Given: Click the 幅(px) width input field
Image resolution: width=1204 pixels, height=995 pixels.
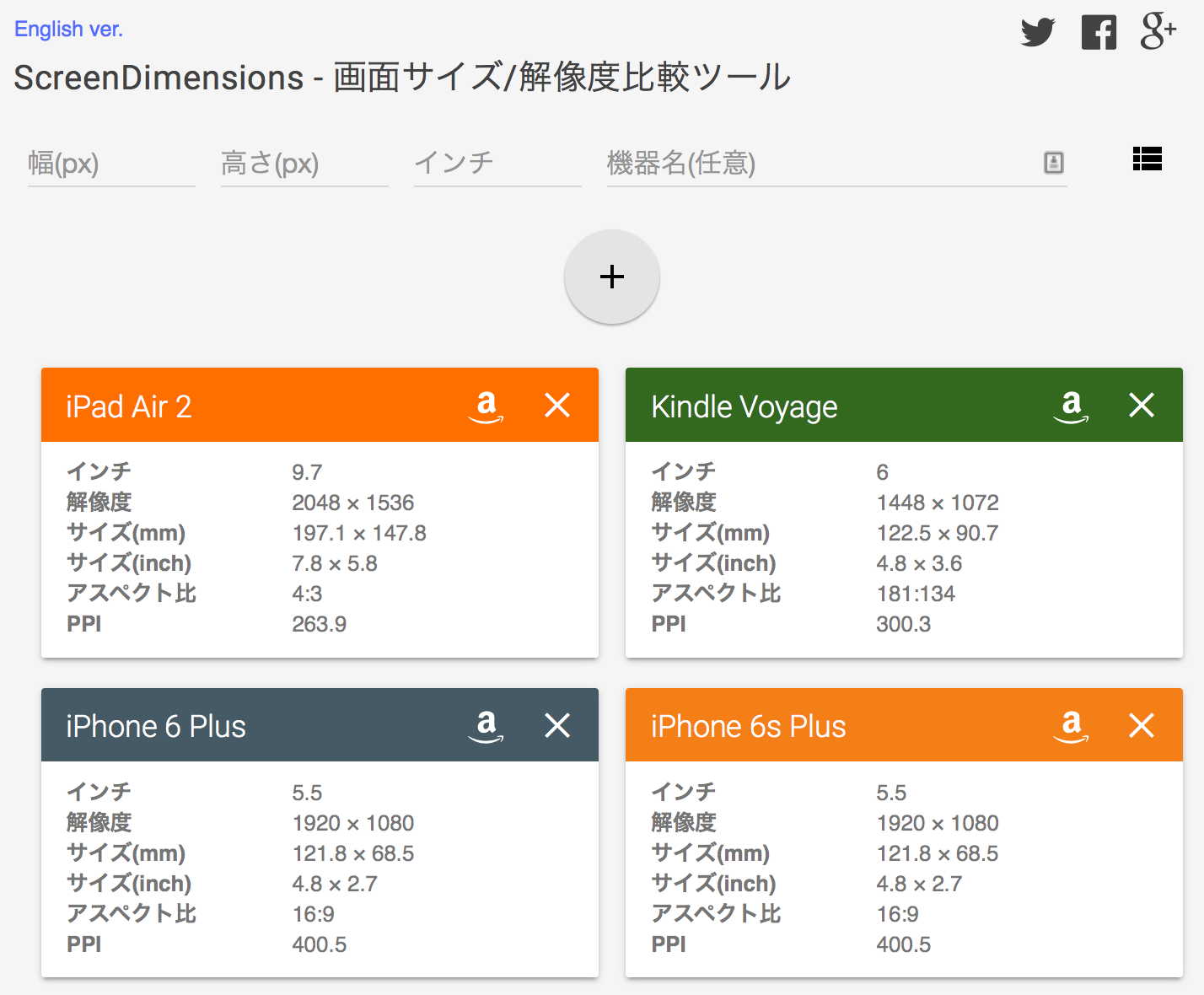Looking at the screenshot, I should [110, 164].
